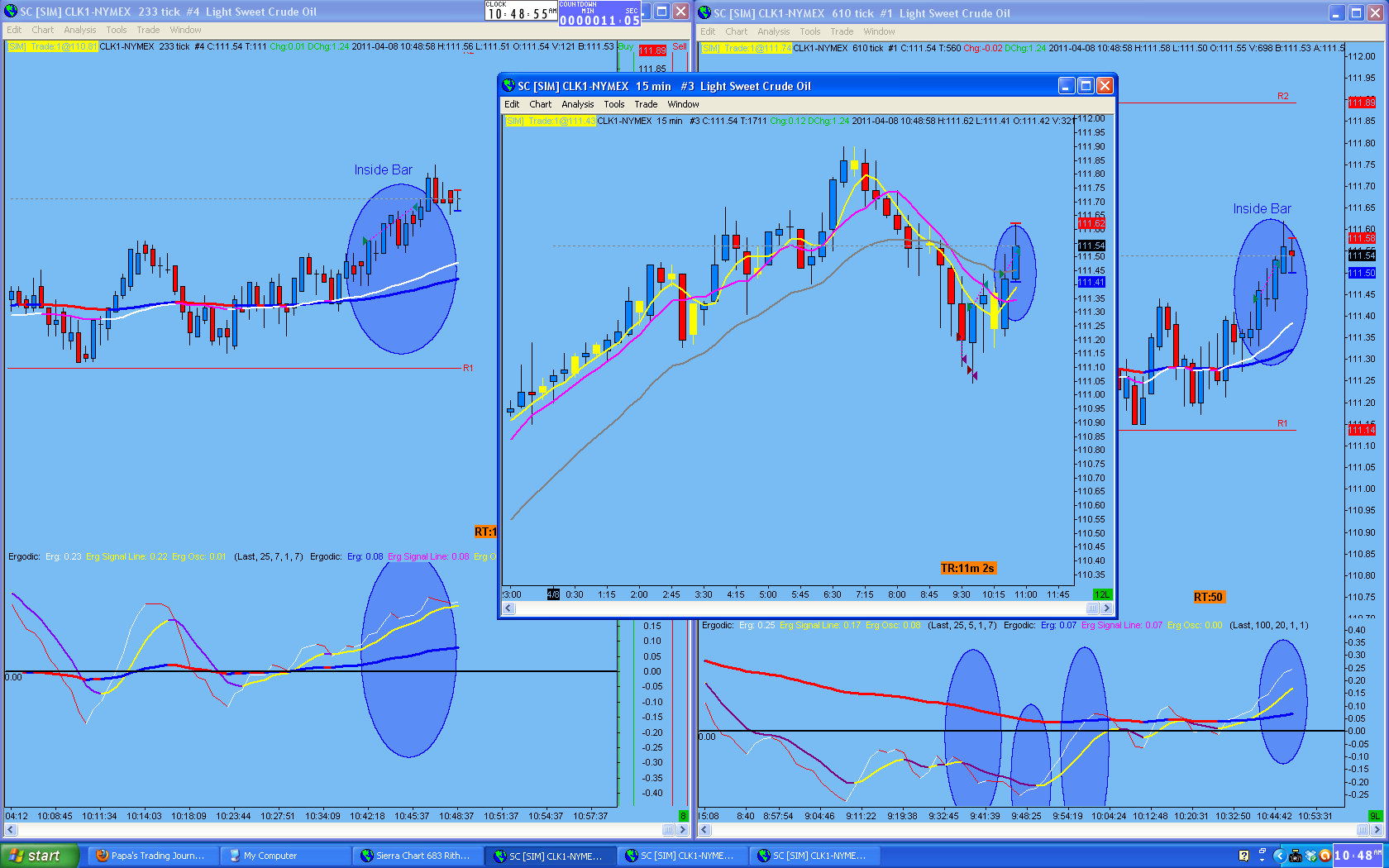Open Chart menu in 15 min chart window

point(541,104)
